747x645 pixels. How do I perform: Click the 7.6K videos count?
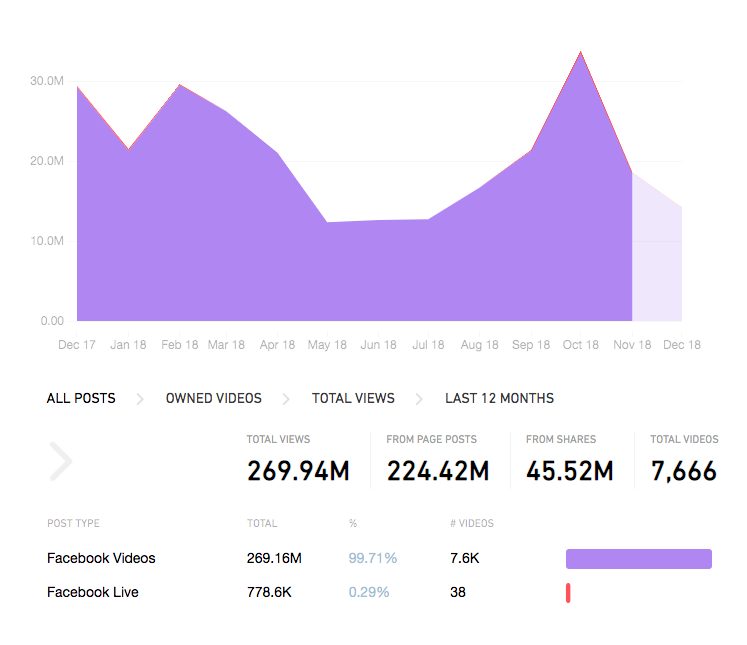464,558
